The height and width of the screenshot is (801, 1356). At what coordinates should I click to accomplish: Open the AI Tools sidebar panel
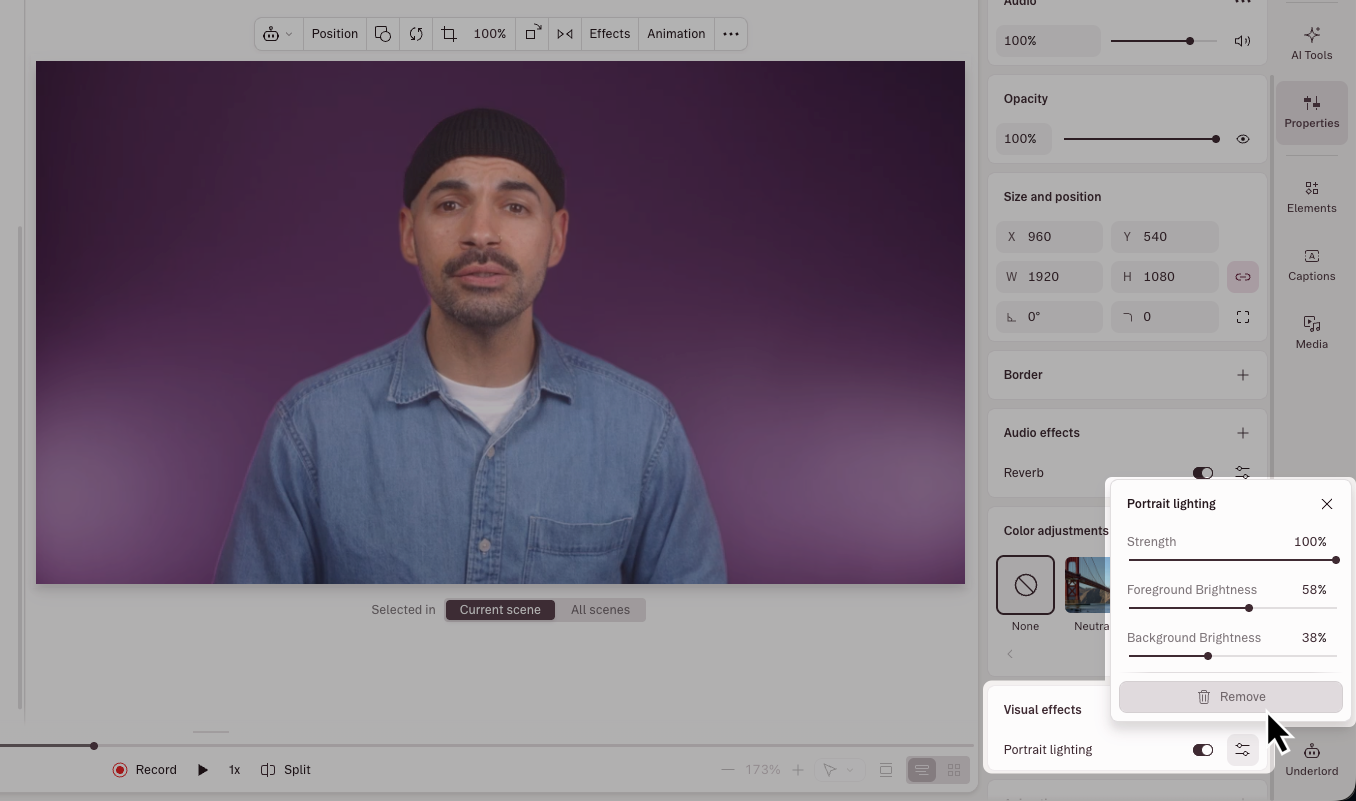[x=1312, y=43]
